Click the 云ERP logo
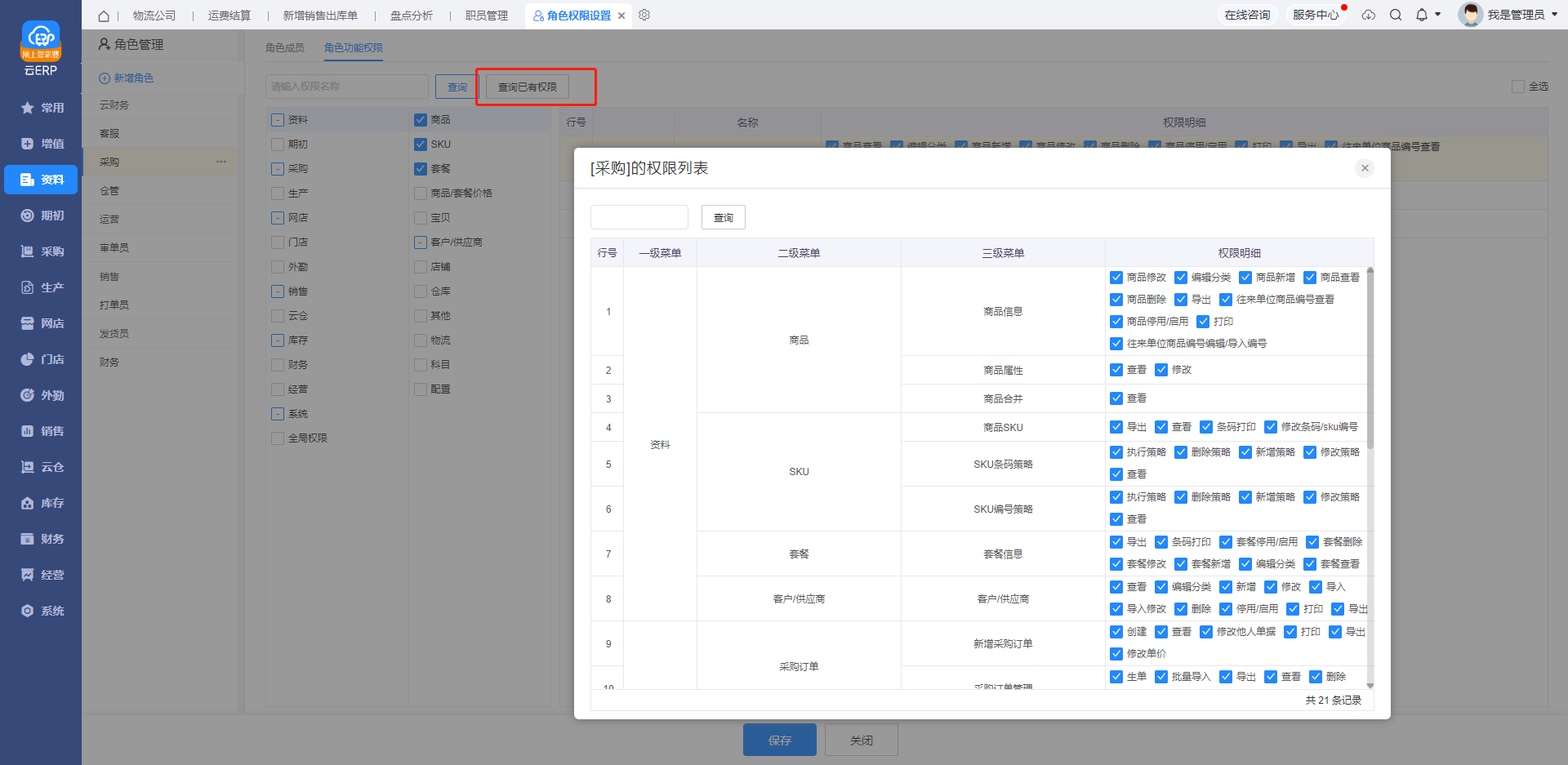 [41, 48]
